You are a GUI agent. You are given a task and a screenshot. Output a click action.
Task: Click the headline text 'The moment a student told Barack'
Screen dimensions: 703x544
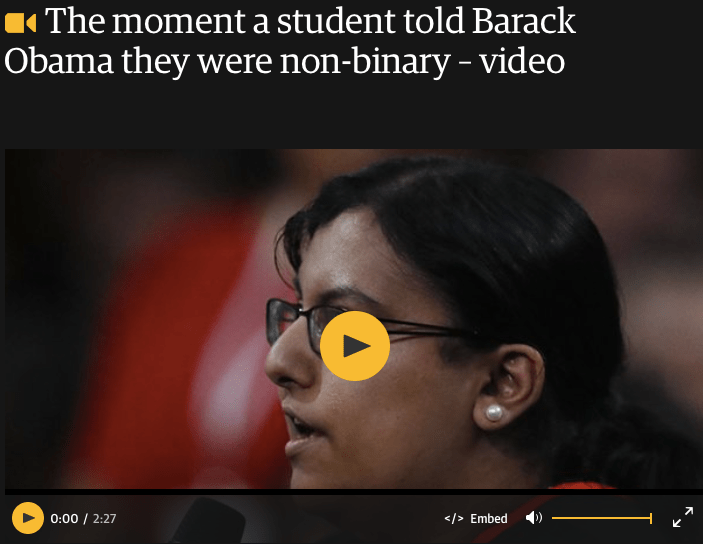(x=310, y=21)
